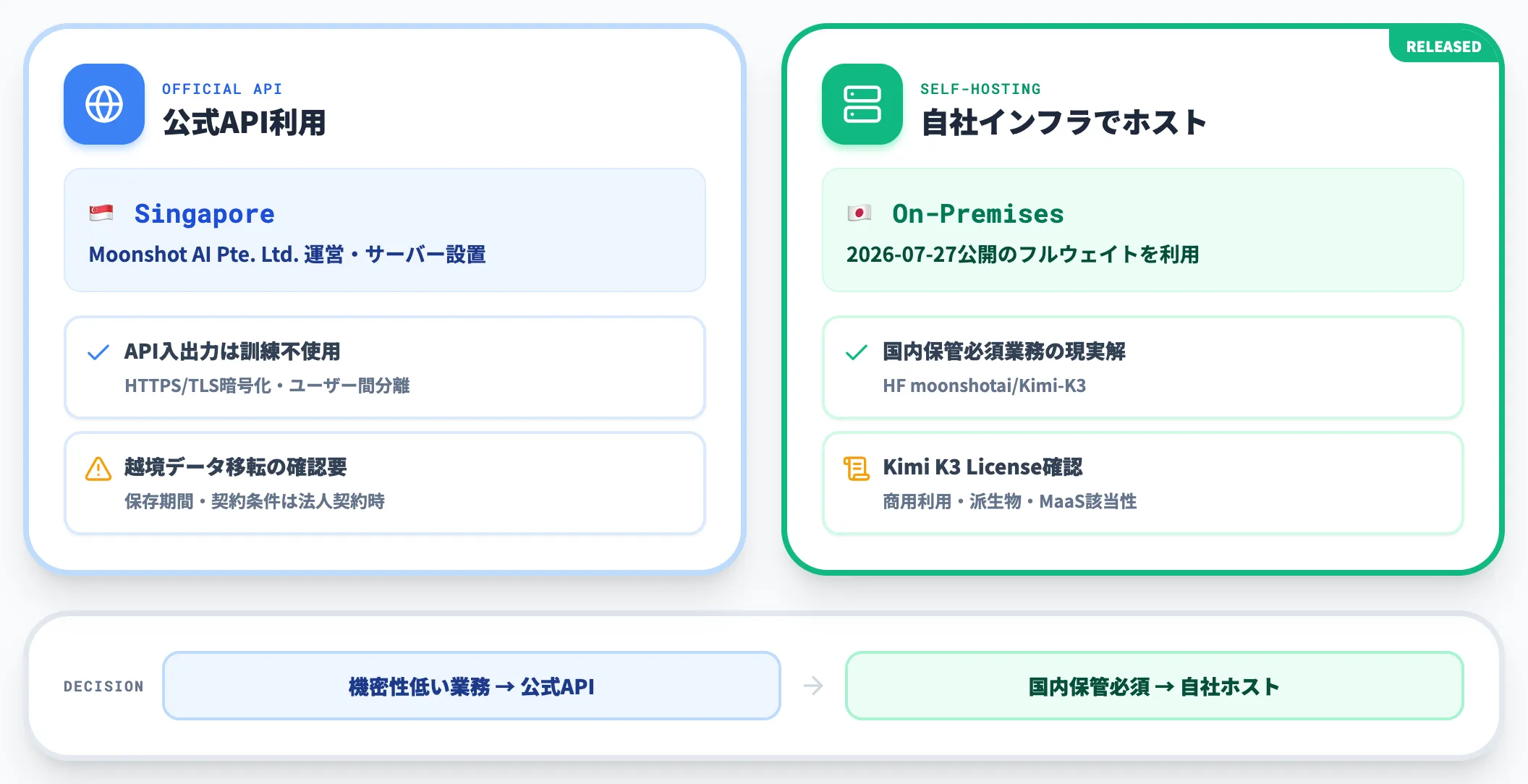Click the blue checkmark beside API入出力は訓練不使用
1528x784 pixels.
(x=98, y=352)
